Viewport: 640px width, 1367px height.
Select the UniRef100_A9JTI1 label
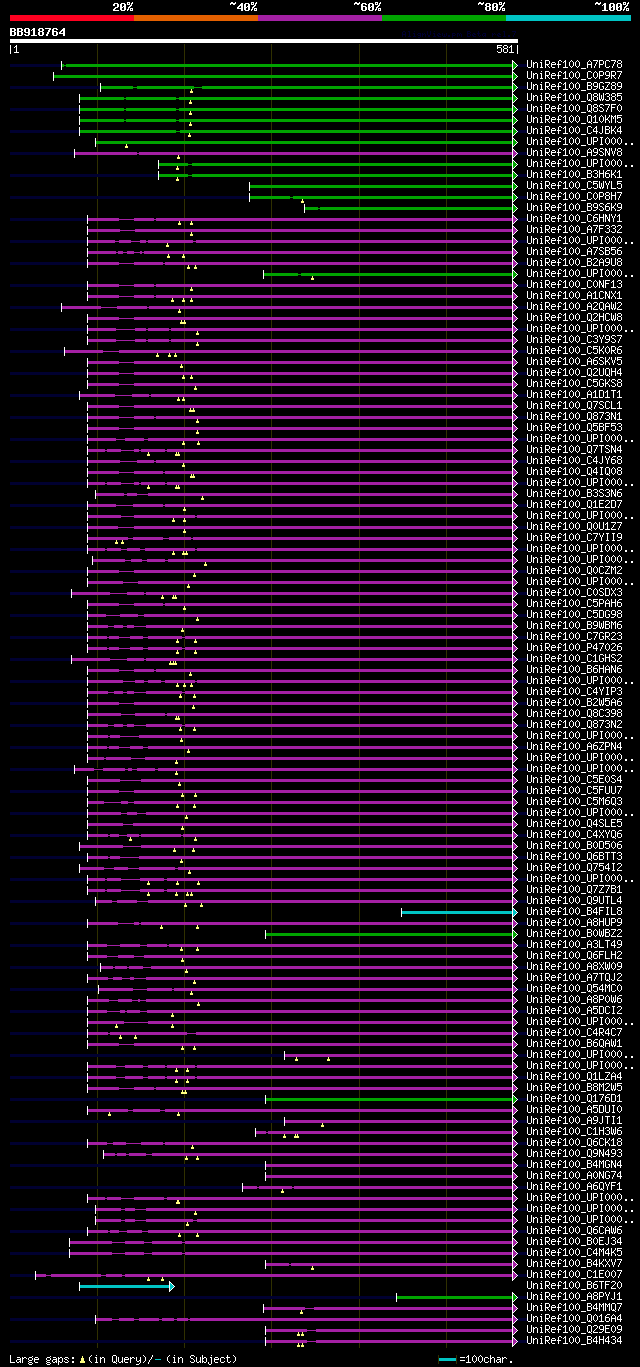click(x=574, y=1120)
